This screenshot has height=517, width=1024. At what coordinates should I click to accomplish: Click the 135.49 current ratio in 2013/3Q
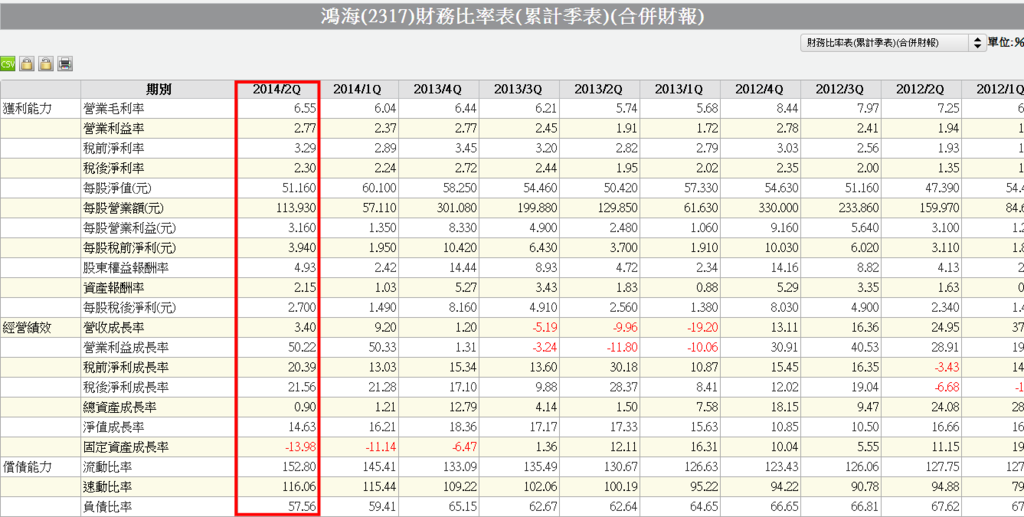tap(541, 467)
